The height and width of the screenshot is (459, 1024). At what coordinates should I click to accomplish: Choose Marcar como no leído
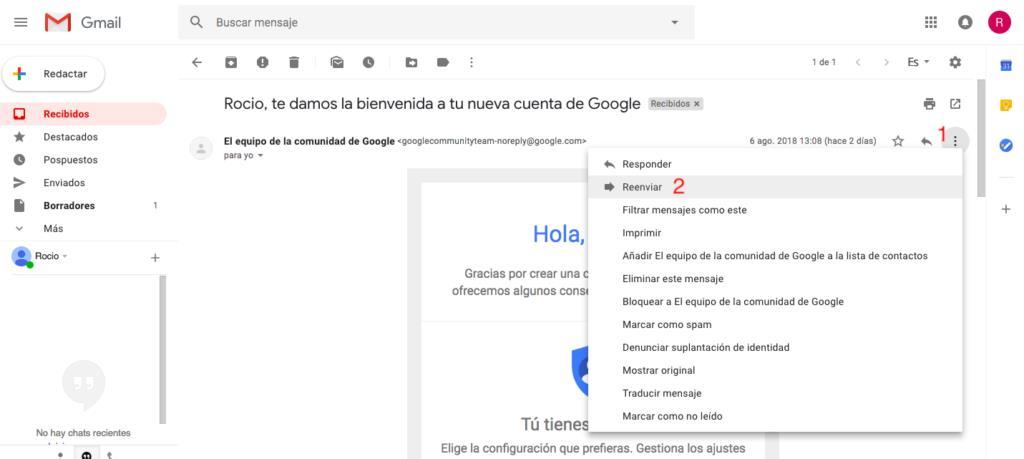click(x=775, y=416)
